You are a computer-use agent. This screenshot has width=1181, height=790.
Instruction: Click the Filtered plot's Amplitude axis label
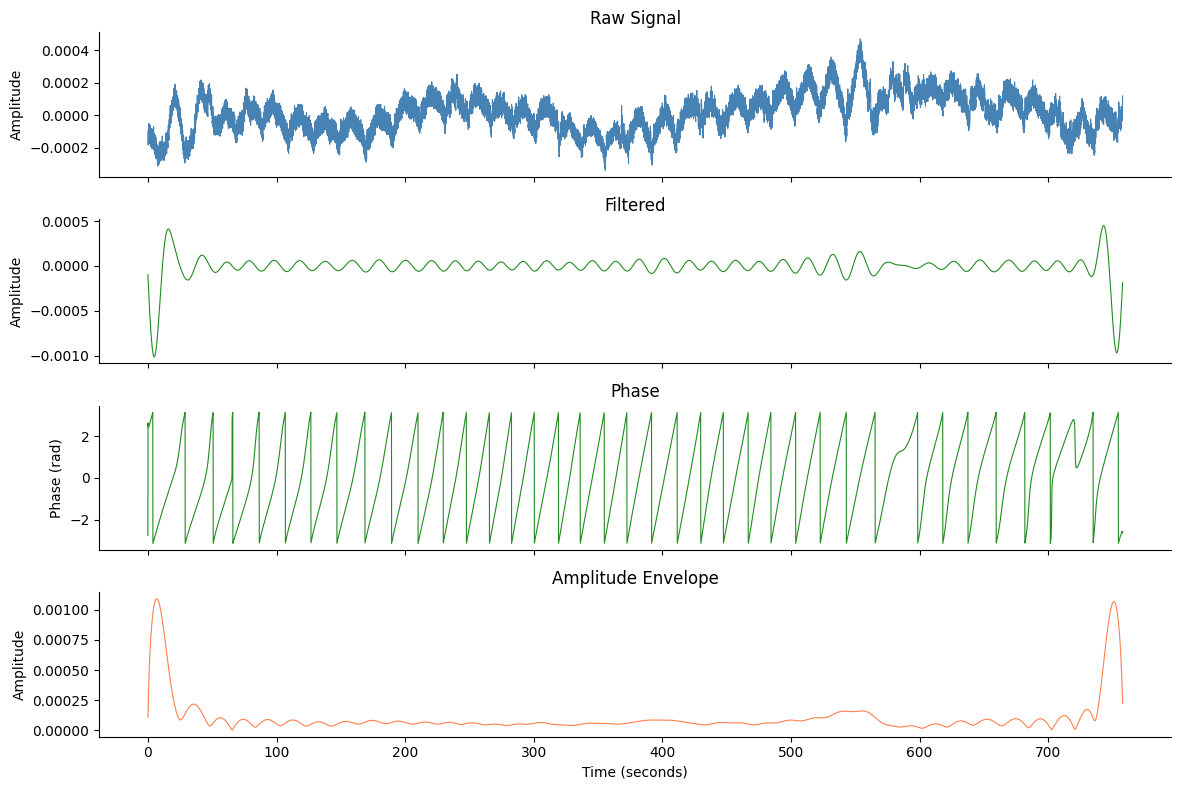pos(16,292)
